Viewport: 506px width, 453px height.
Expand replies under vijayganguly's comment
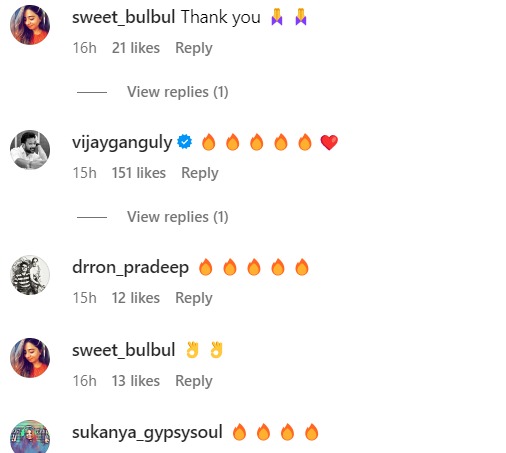178,217
